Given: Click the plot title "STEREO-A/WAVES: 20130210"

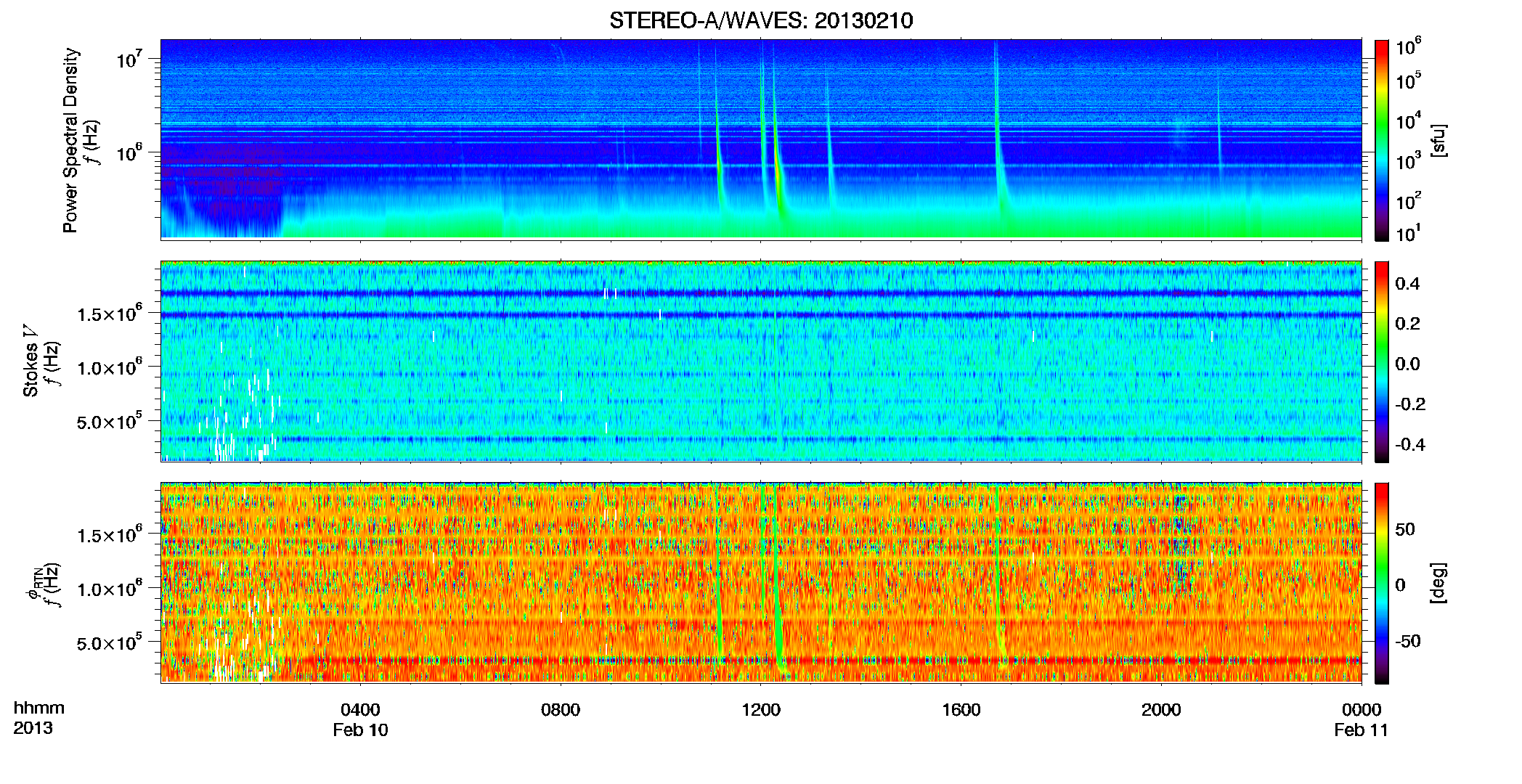Looking at the screenshot, I should point(761,21).
